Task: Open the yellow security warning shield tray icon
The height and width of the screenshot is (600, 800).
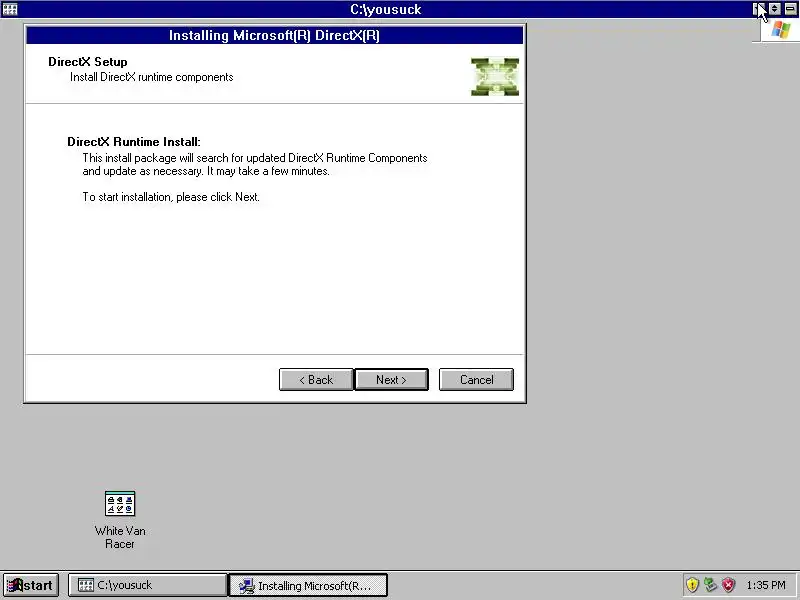Action: (x=692, y=585)
